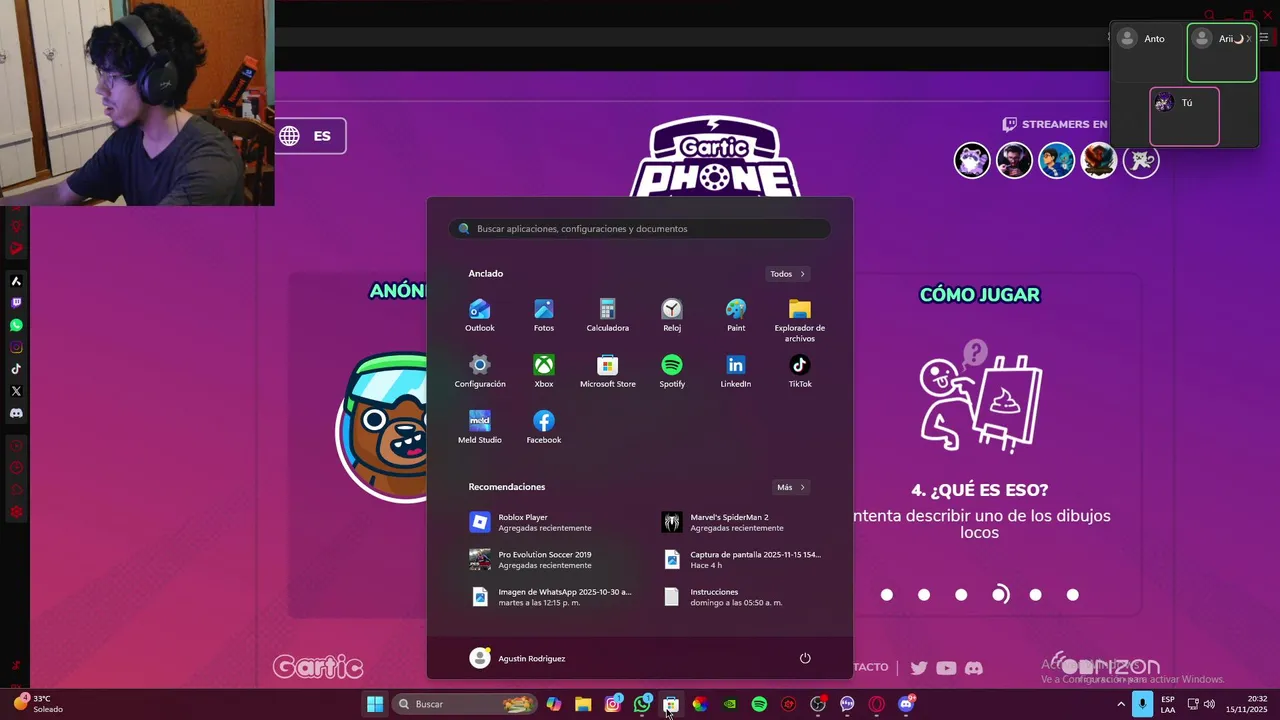Click the Windows Start button

click(375, 704)
